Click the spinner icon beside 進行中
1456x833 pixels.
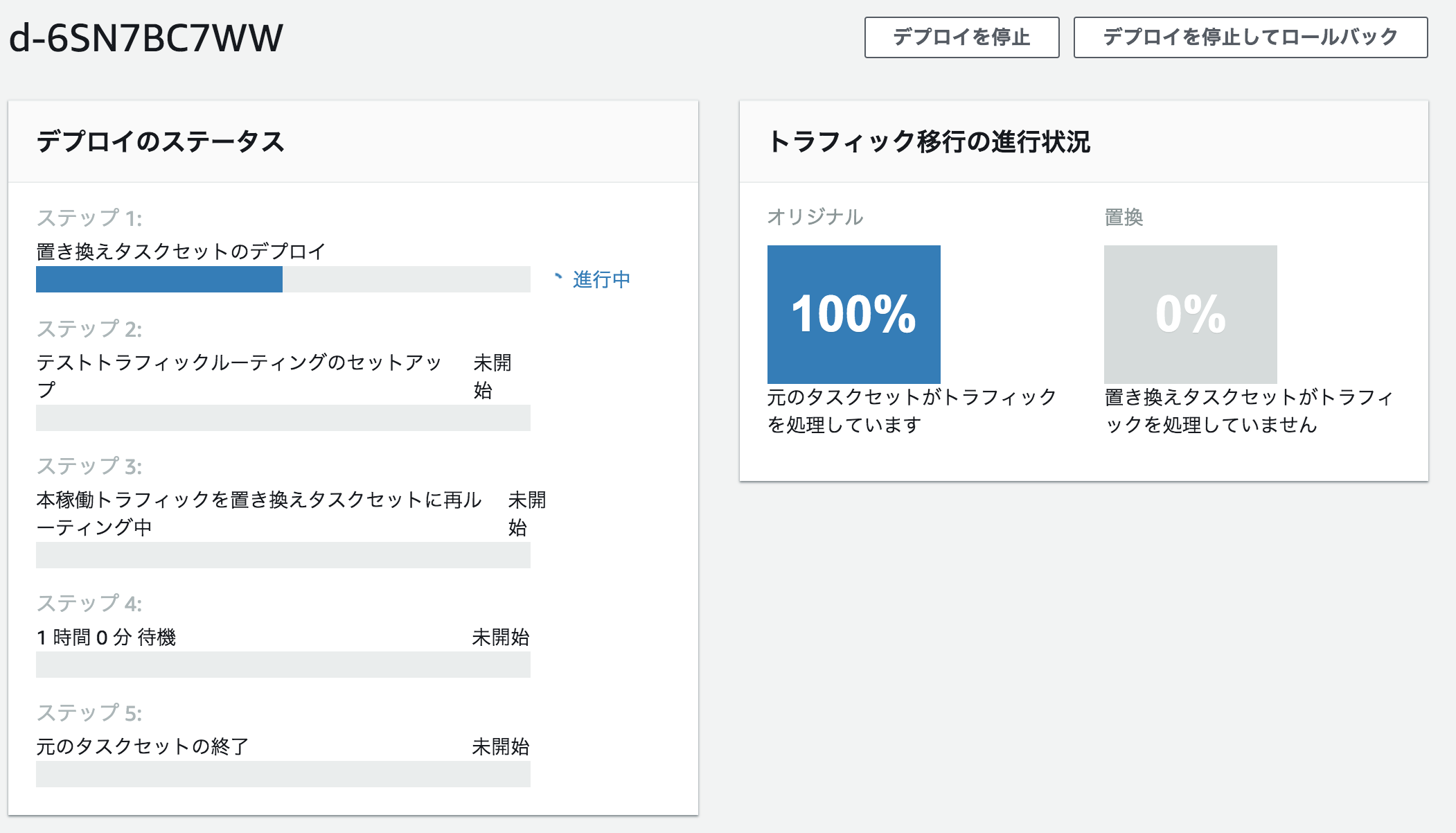tap(558, 277)
